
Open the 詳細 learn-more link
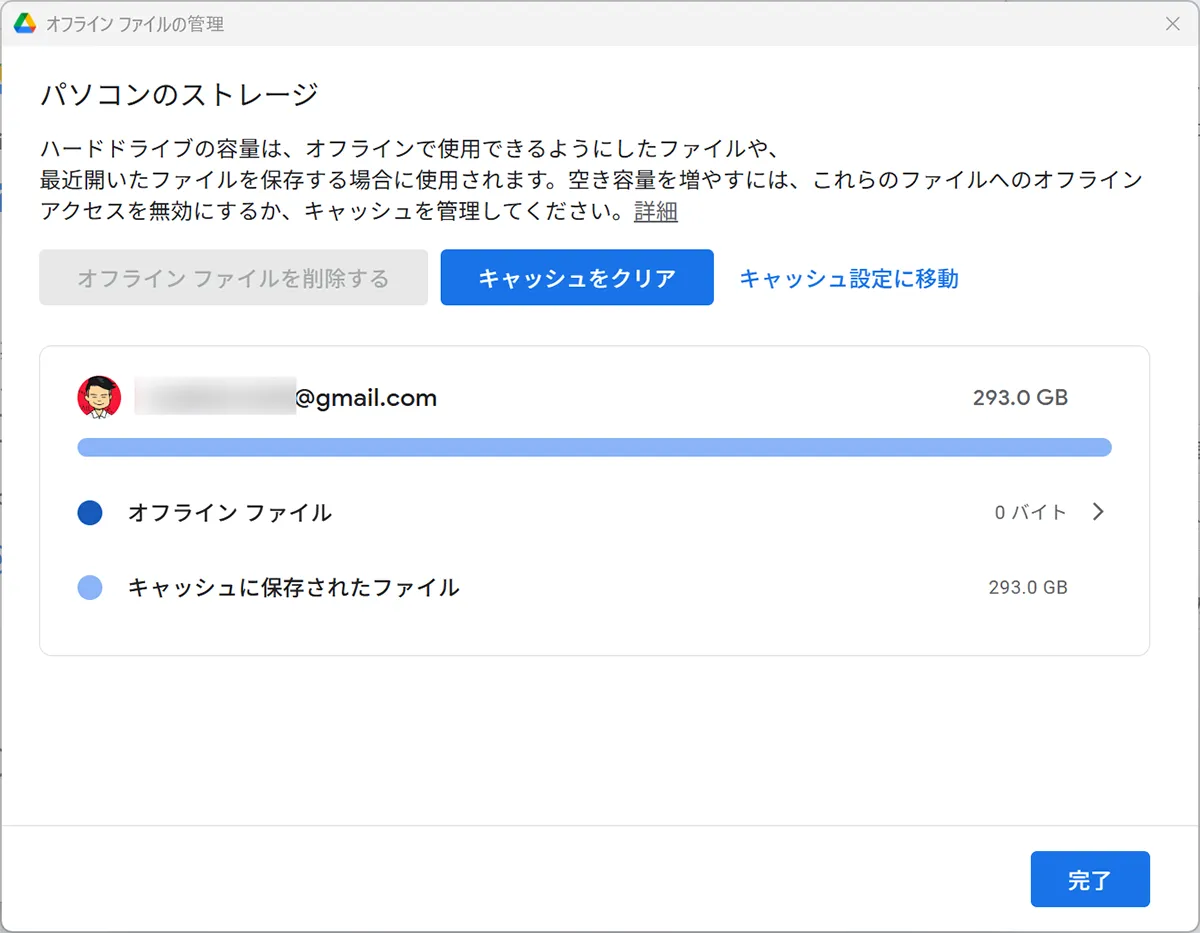(x=655, y=212)
